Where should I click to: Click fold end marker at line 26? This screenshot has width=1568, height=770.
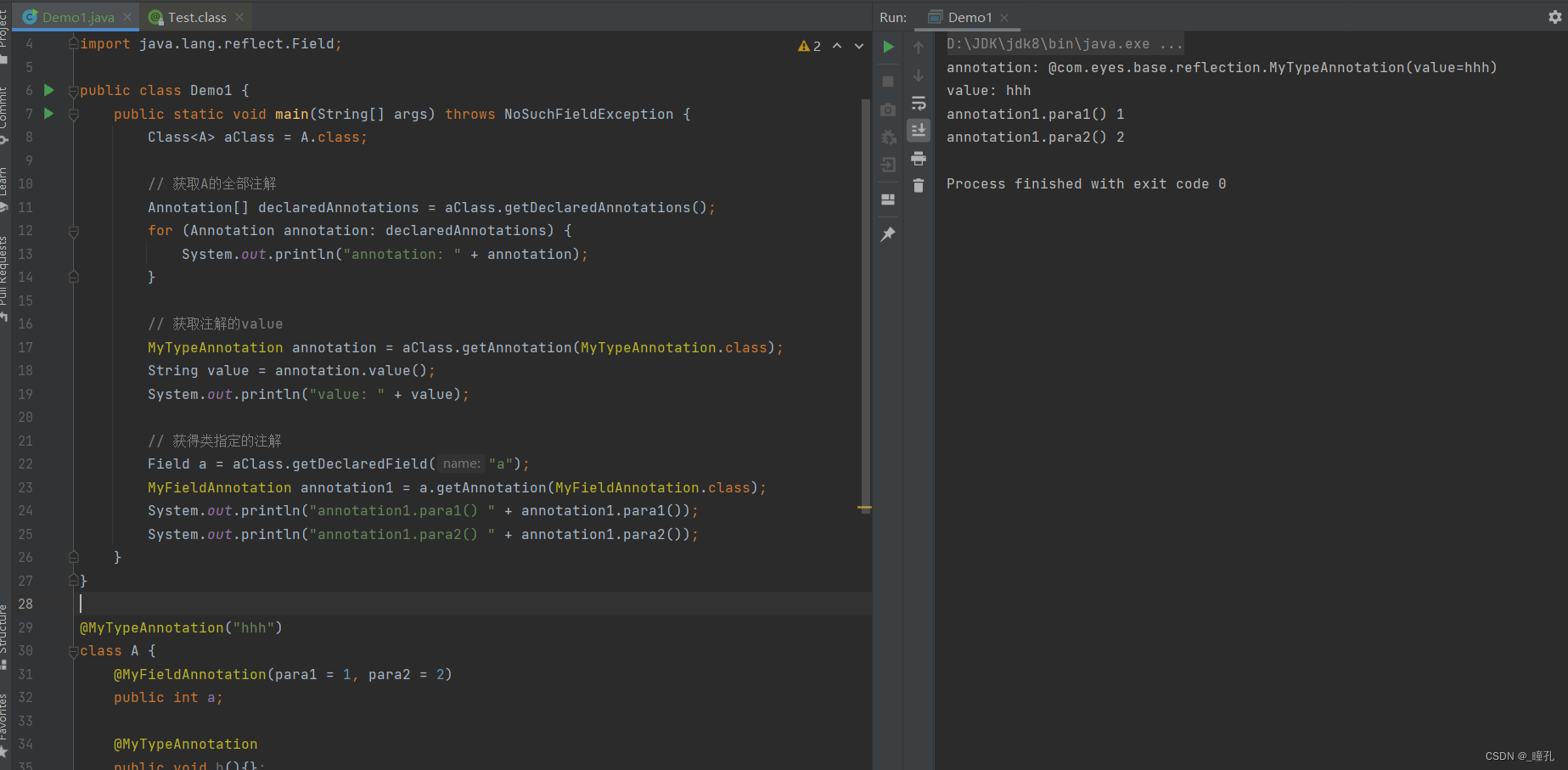(x=73, y=557)
